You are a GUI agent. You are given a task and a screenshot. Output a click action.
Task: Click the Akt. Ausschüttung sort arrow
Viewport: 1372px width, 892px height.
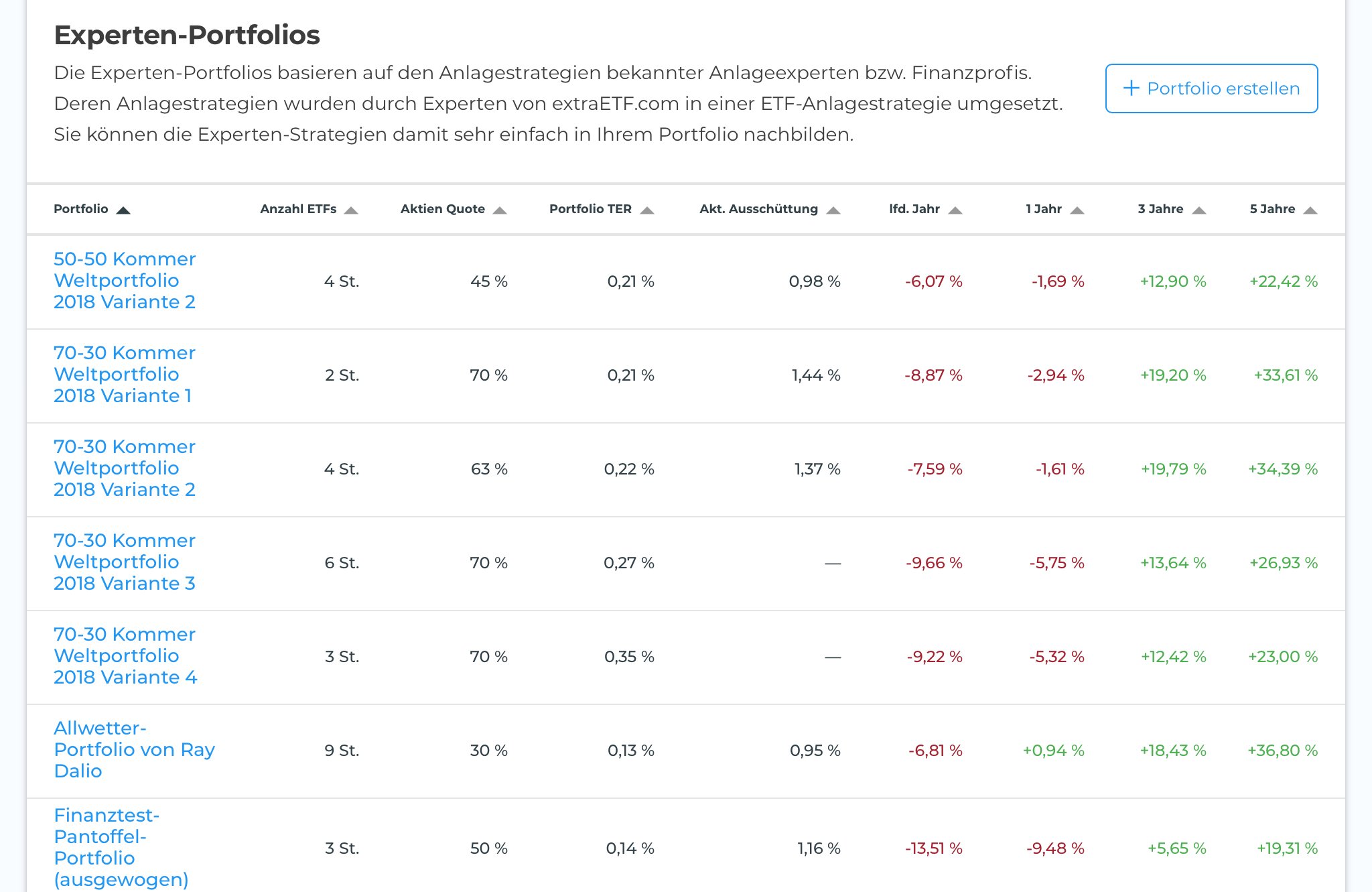833,210
